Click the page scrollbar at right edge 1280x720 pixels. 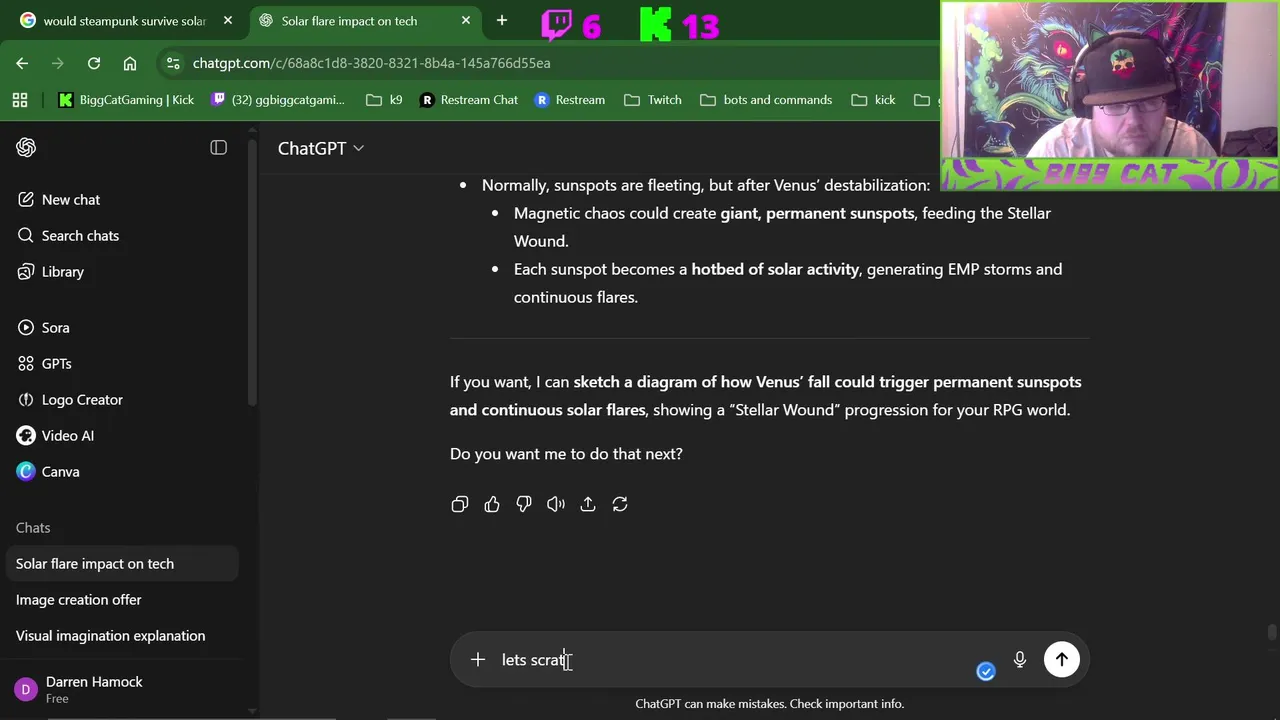click(x=1272, y=633)
